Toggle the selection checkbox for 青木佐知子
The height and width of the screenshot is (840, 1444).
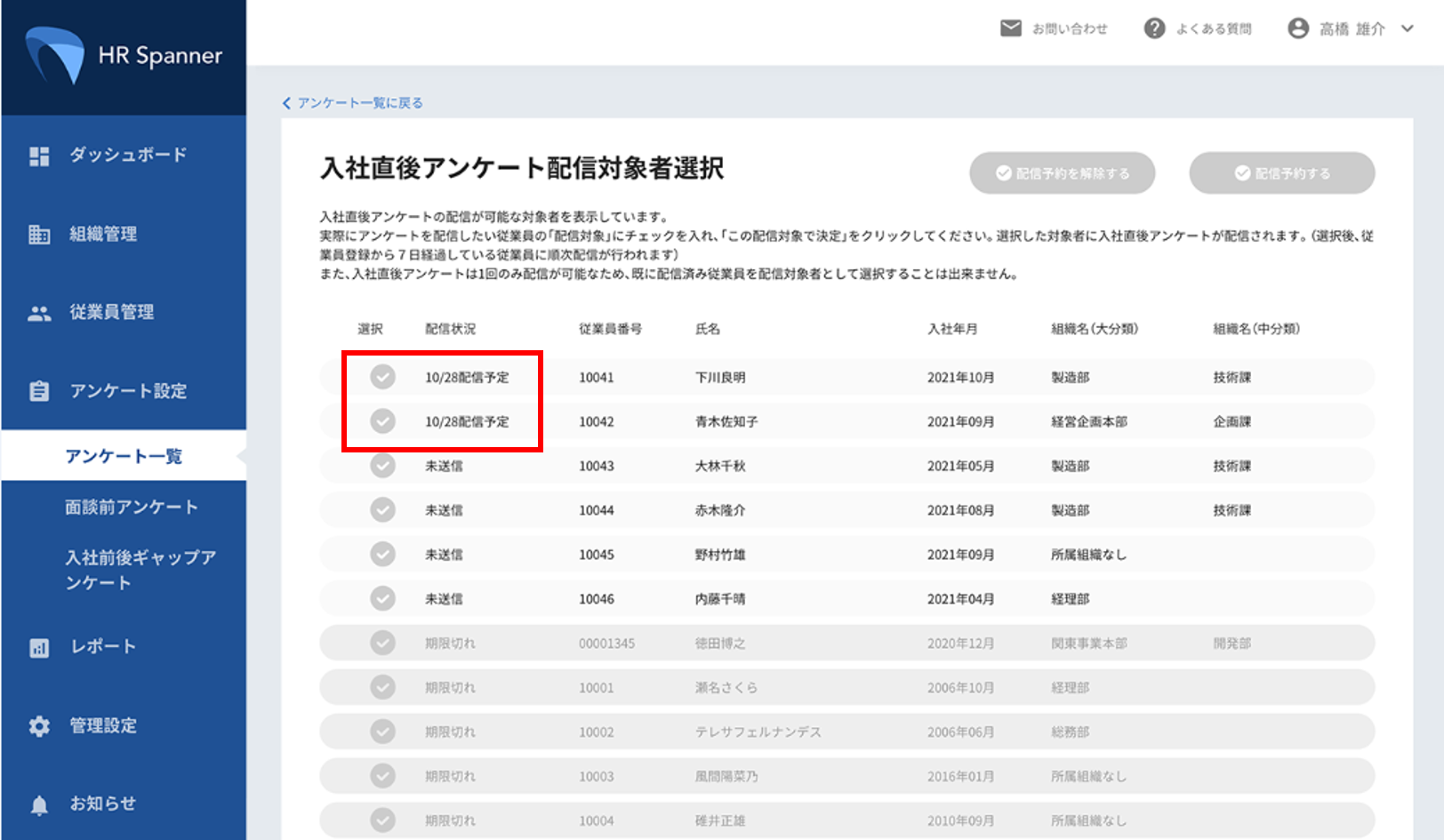click(x=383, y=421)
